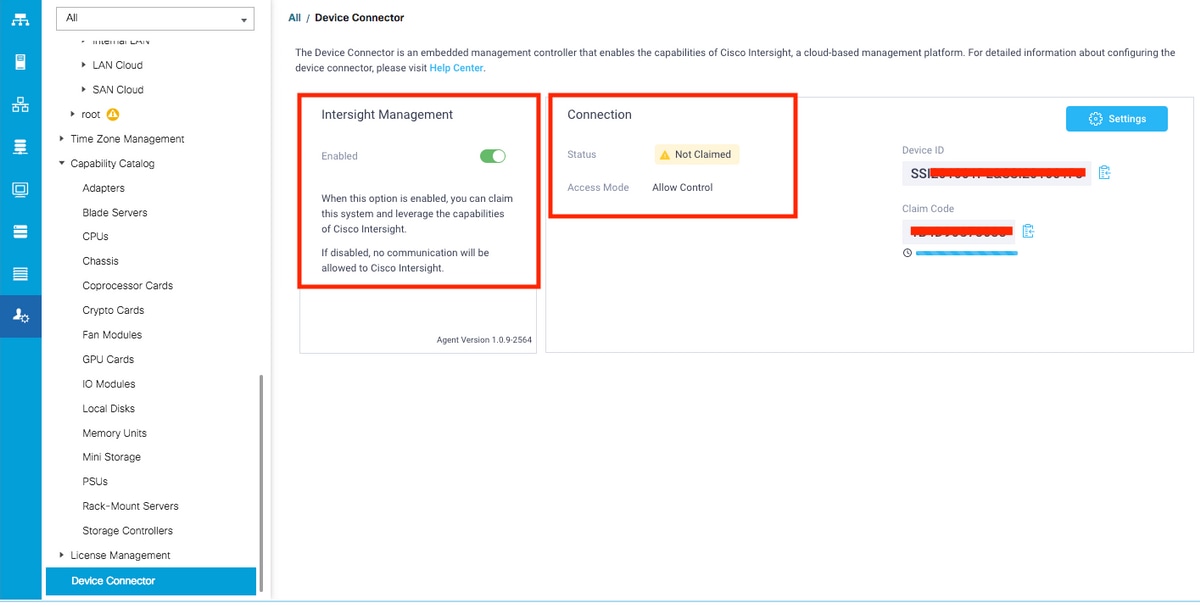Expand the Time Zone Management arrow
Image resolution: width=1200 pixels, height=607 pixels.
click(x=62, y=139)
